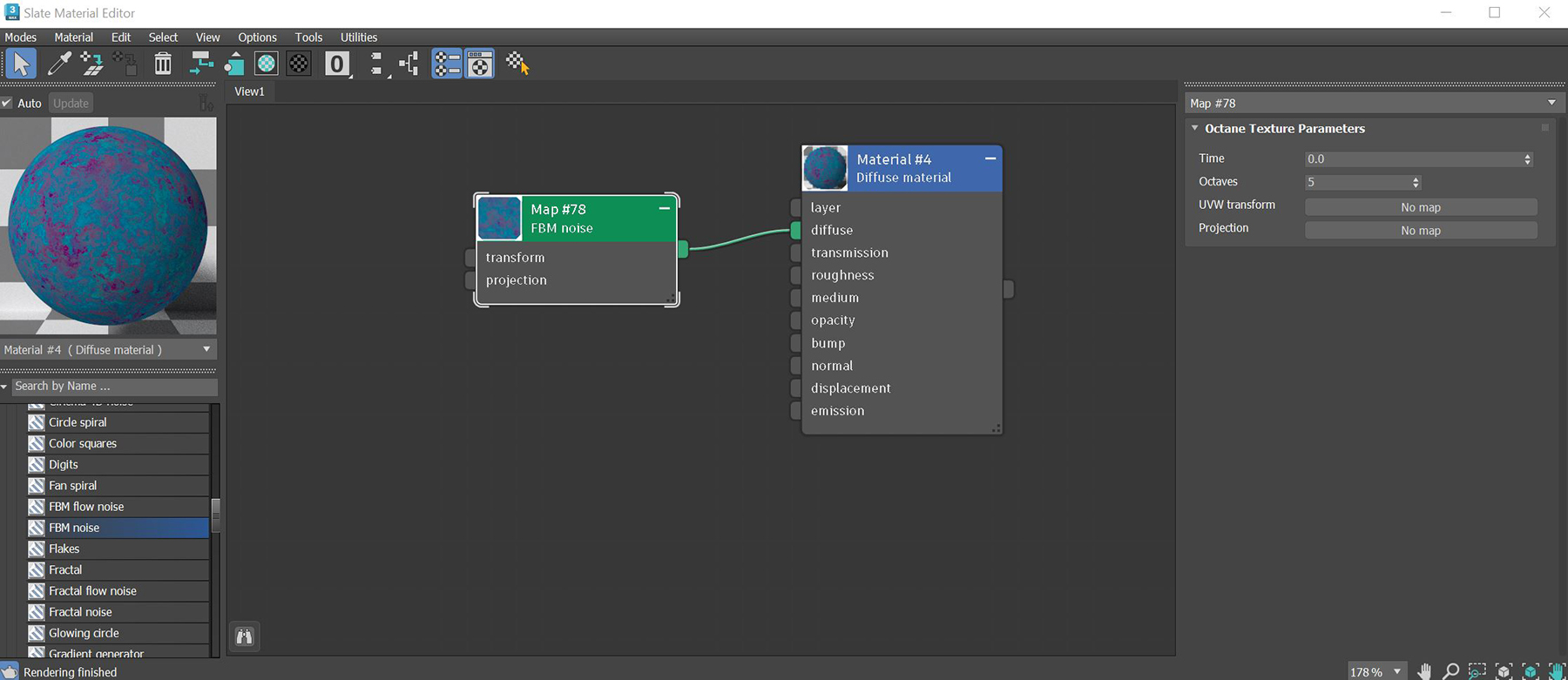Toggle the Auto preview checkbox
1568x680 pixels.
(x=7, y=103)
